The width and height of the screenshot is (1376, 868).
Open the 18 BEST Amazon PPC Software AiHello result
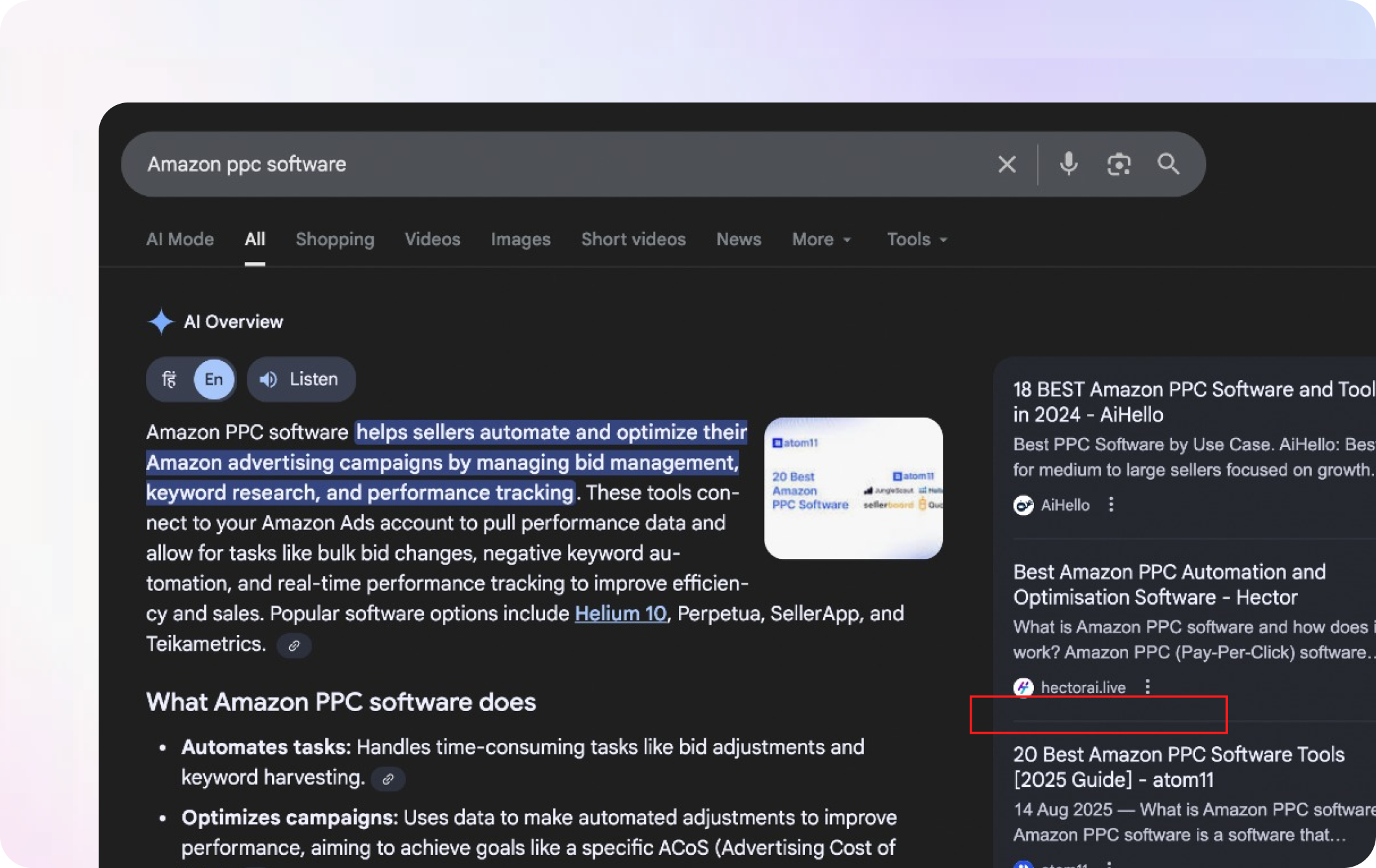(x=1194, y=402)
